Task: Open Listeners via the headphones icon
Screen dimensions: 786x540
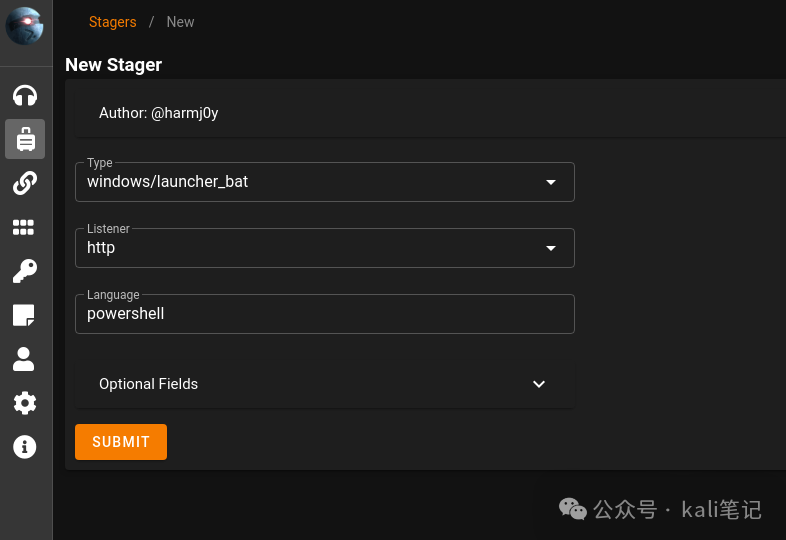Action: pyautogui.click(x=25, y=95)
